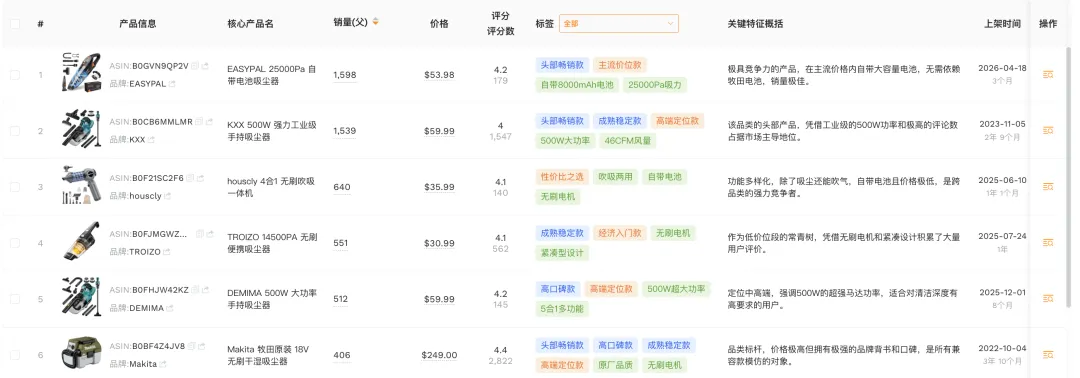
Task: Click listing date 2022-10-04
Action: (x=1002, y=348)
